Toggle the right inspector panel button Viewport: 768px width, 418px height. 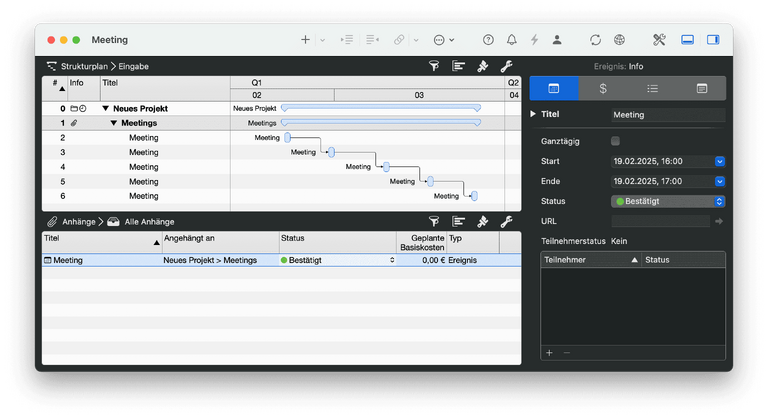713,40
